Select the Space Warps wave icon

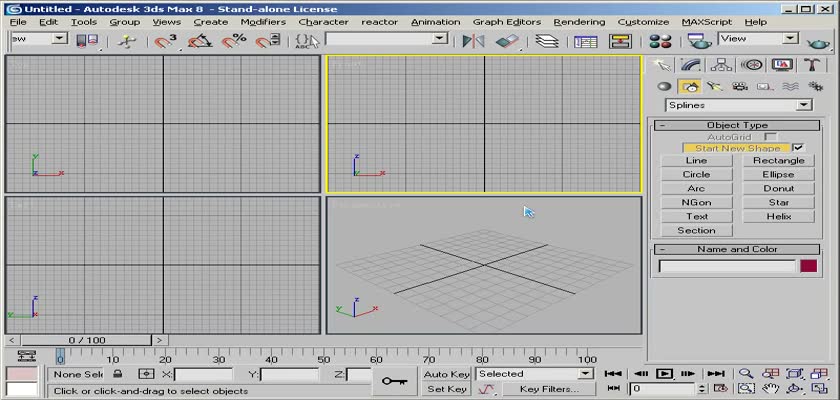pyautogui.click(x=790, y=86)
